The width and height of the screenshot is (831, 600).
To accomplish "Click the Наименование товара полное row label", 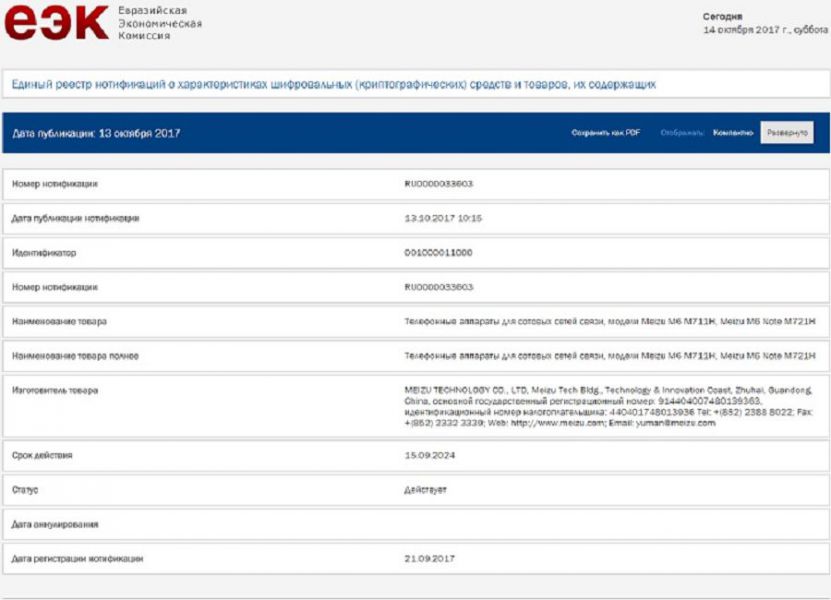I will [x=75, y=356].
